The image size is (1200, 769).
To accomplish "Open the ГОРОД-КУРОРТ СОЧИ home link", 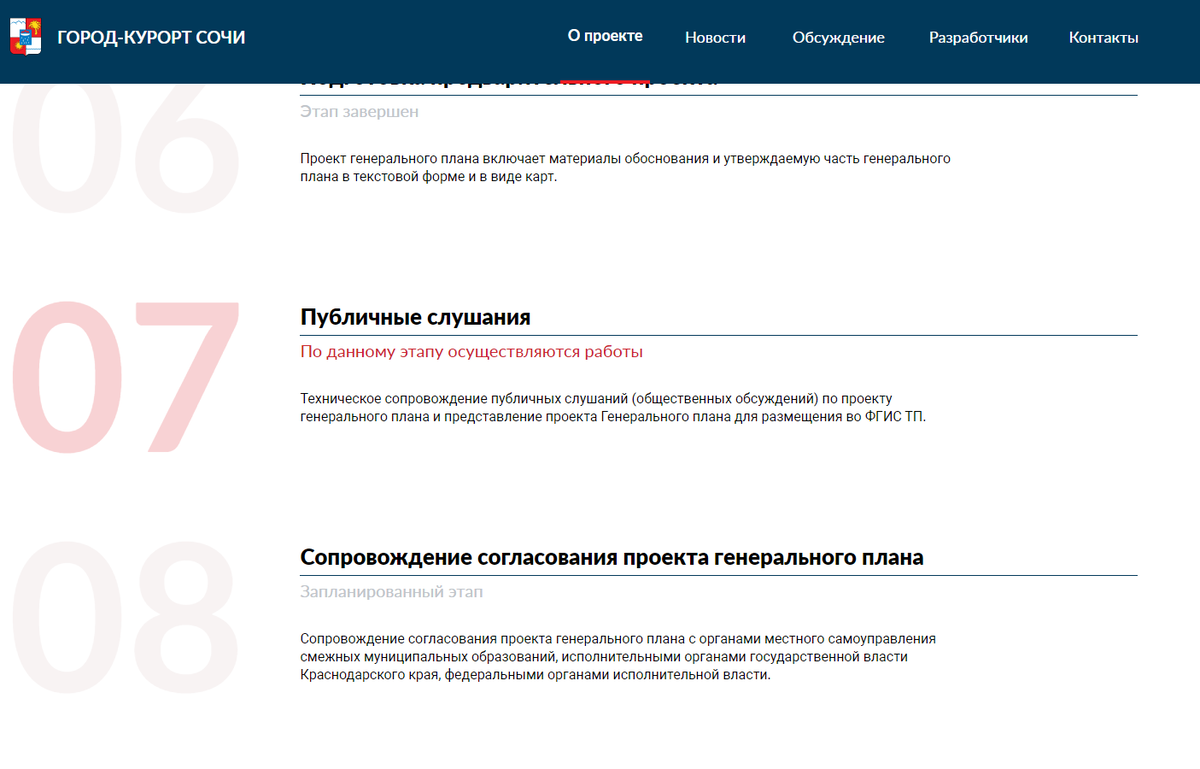I will (x=151, y=38).
